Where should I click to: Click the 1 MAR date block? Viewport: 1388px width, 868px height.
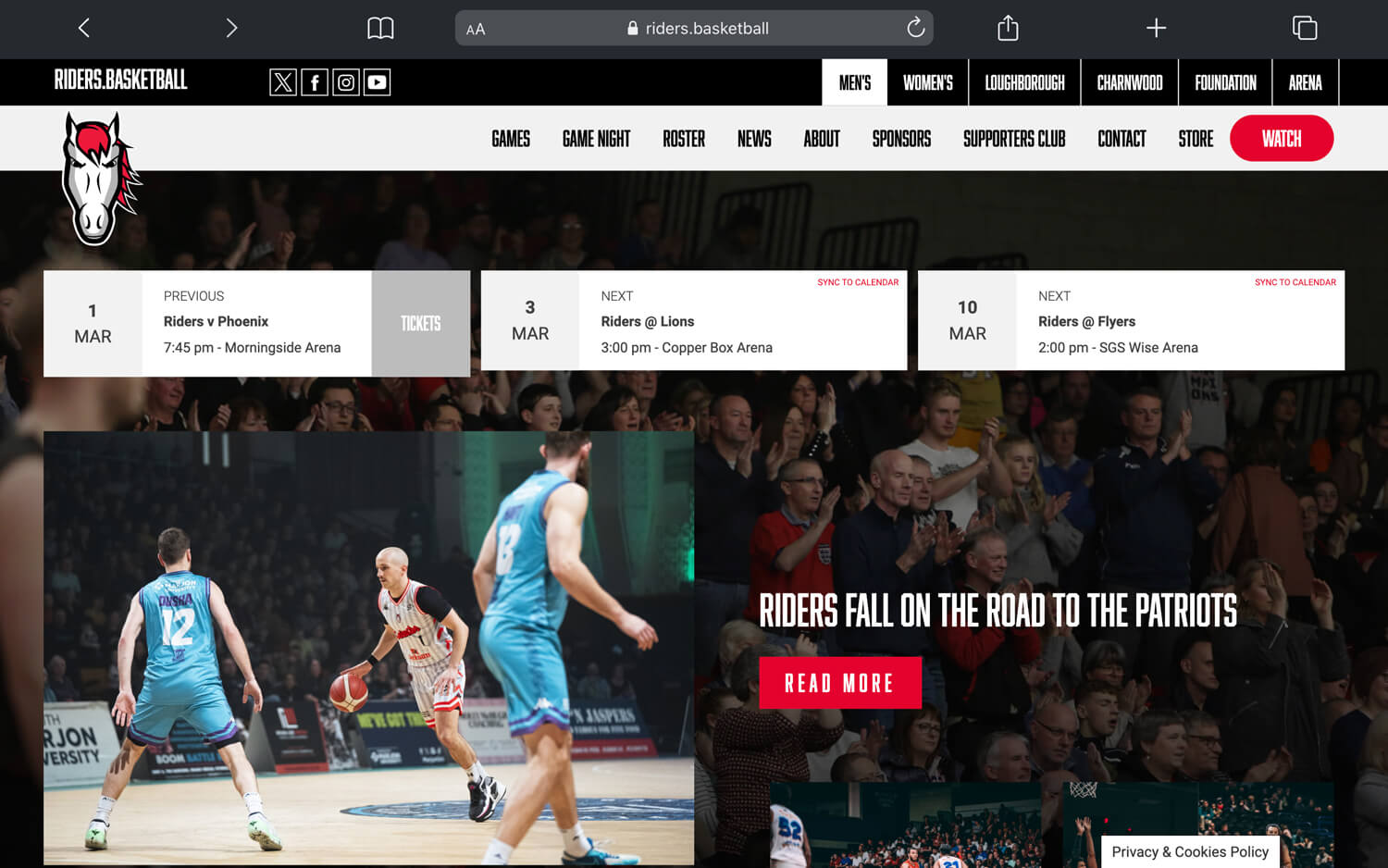(93, 324)
